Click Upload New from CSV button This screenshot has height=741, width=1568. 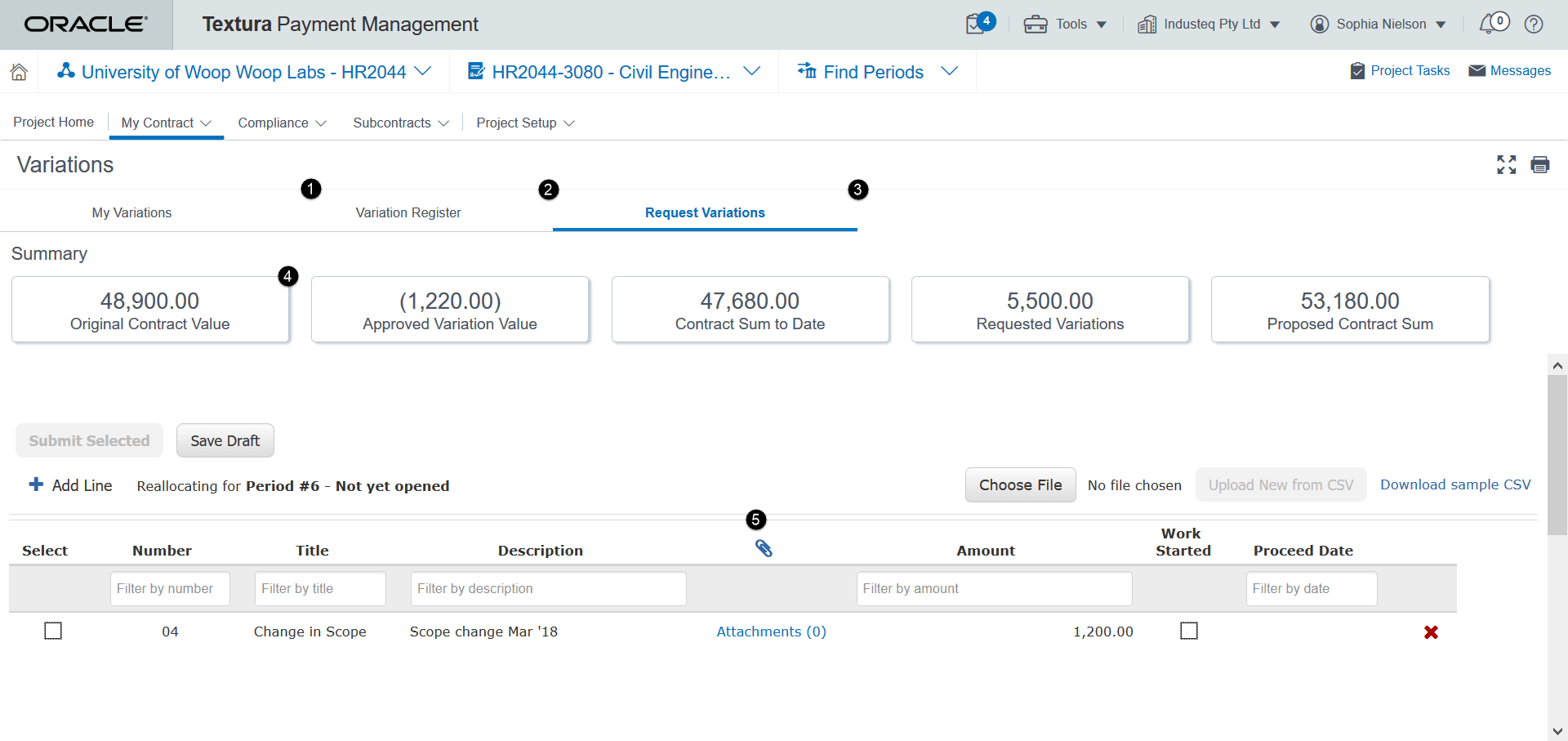pos(1281,484)
